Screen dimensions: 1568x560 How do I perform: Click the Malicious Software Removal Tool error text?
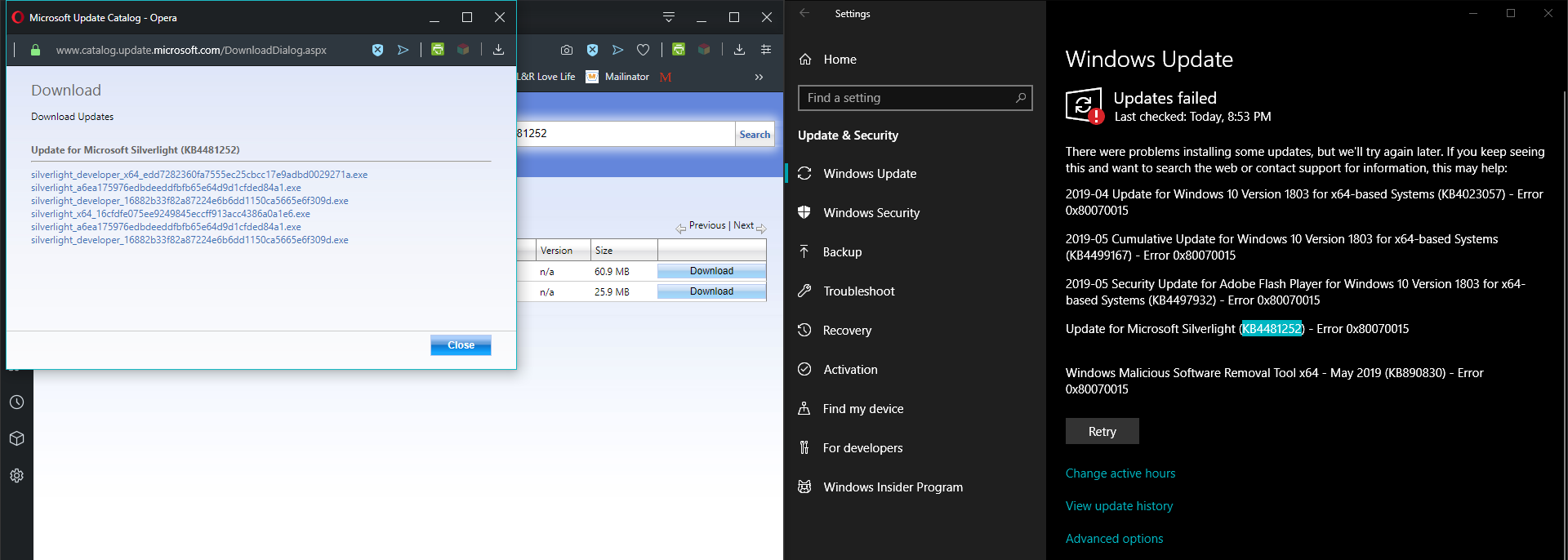(x=1275, y=381)
